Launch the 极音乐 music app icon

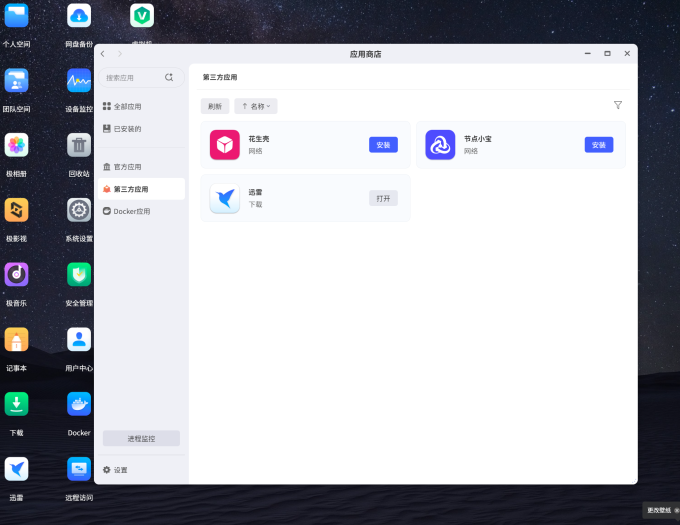[16, 275]
